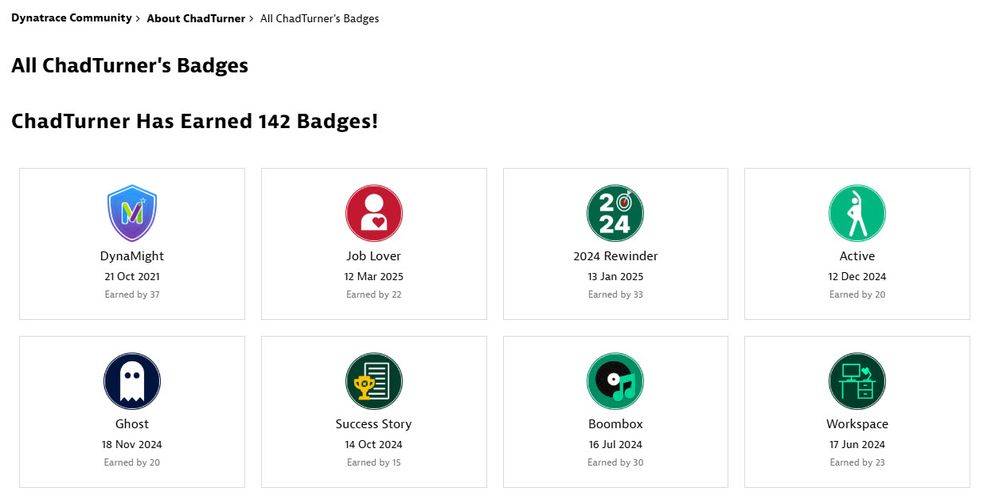Open the About ChadTurner breadcrumb link
The image size is (999, 499).
coord(196,18)
